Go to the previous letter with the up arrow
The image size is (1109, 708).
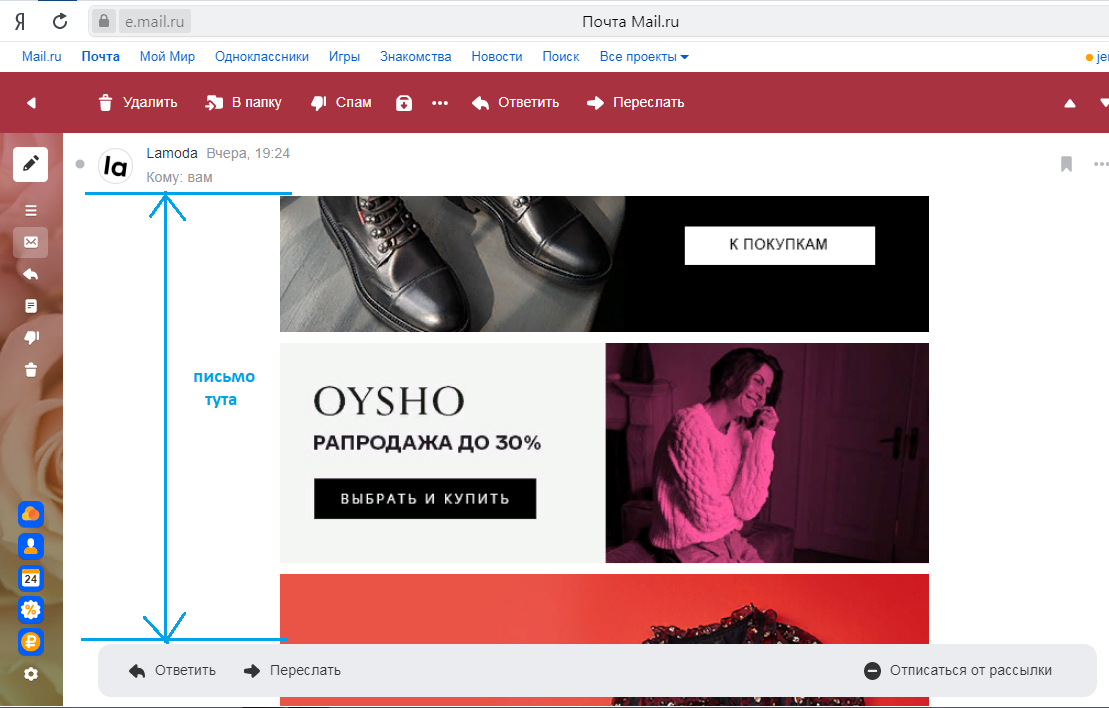1070,103
